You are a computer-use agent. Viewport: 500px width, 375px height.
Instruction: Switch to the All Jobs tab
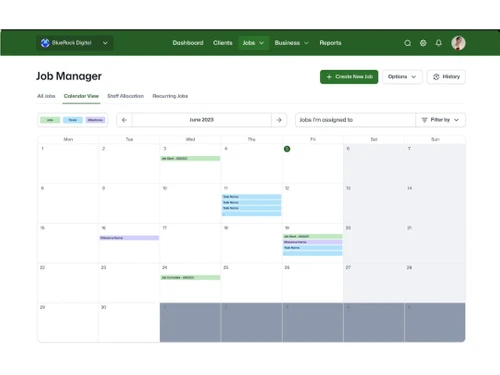(x=46, y=96)
